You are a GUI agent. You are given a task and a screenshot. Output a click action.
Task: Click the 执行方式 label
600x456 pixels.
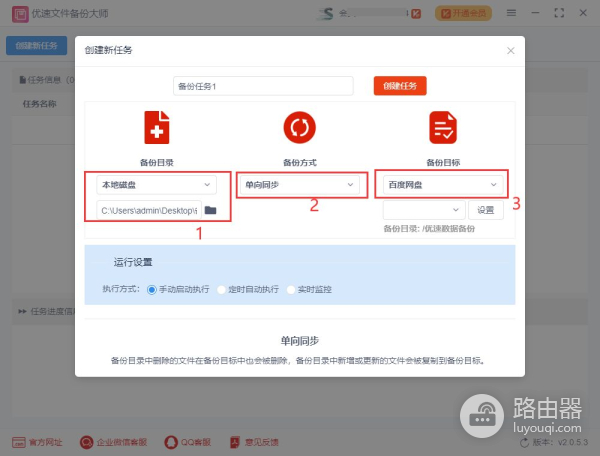click(121, 289)
